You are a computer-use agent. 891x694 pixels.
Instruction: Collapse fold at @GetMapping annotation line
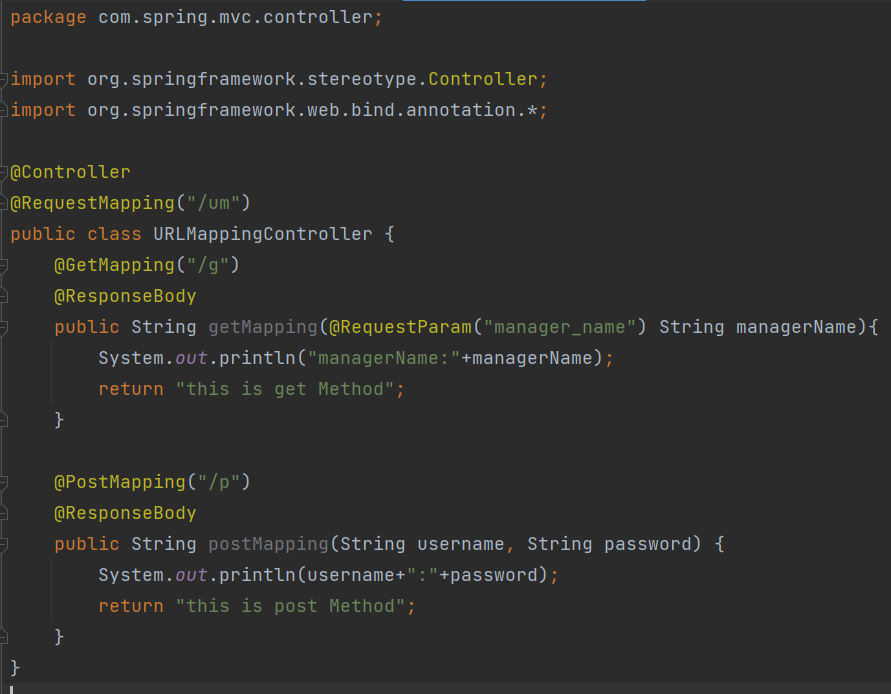click(5, 265)
